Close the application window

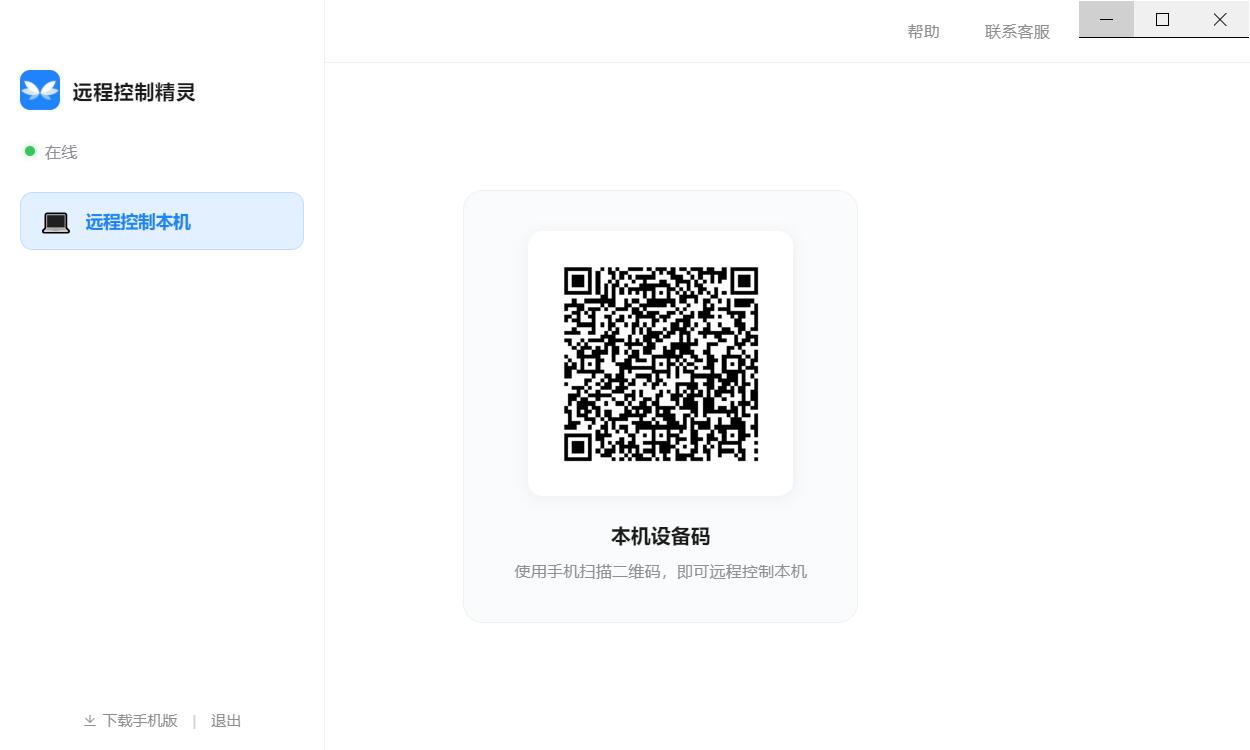pos(1220,19)
